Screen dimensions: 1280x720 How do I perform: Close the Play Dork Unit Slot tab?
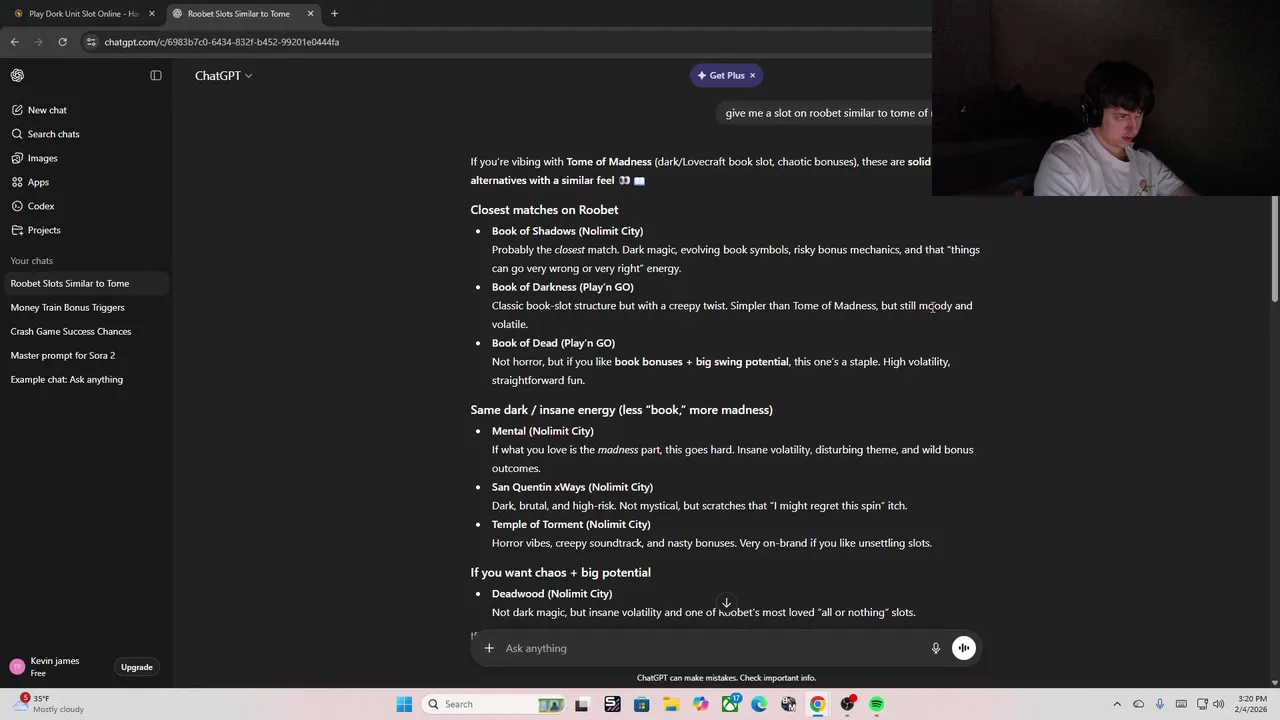152,13
